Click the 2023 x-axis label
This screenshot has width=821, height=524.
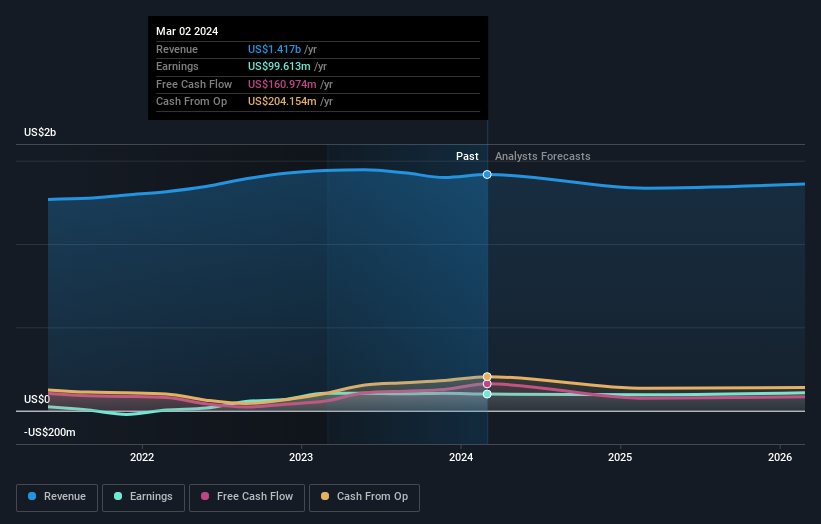(301, 457)
